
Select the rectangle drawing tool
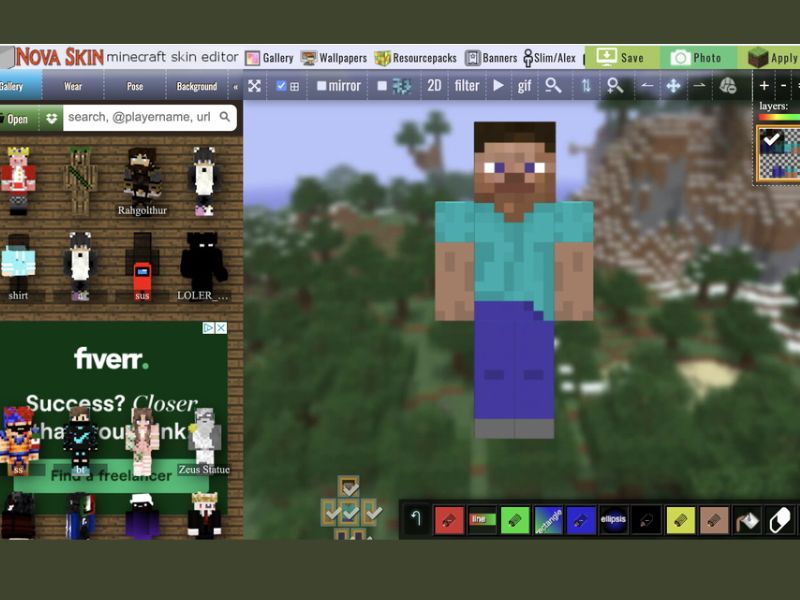pos(548,520)
